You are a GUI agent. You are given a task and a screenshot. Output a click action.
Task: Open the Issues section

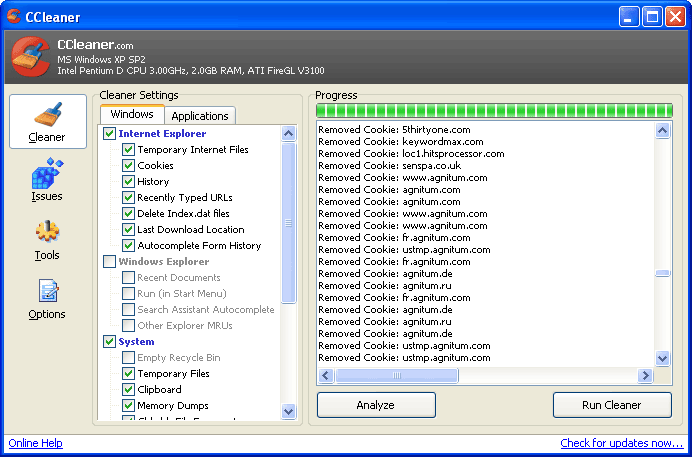pos(47,180)
